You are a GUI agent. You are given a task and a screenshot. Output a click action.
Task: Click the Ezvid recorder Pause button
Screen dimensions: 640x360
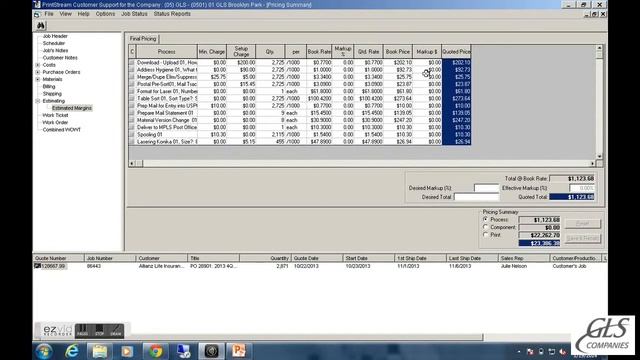82,330
